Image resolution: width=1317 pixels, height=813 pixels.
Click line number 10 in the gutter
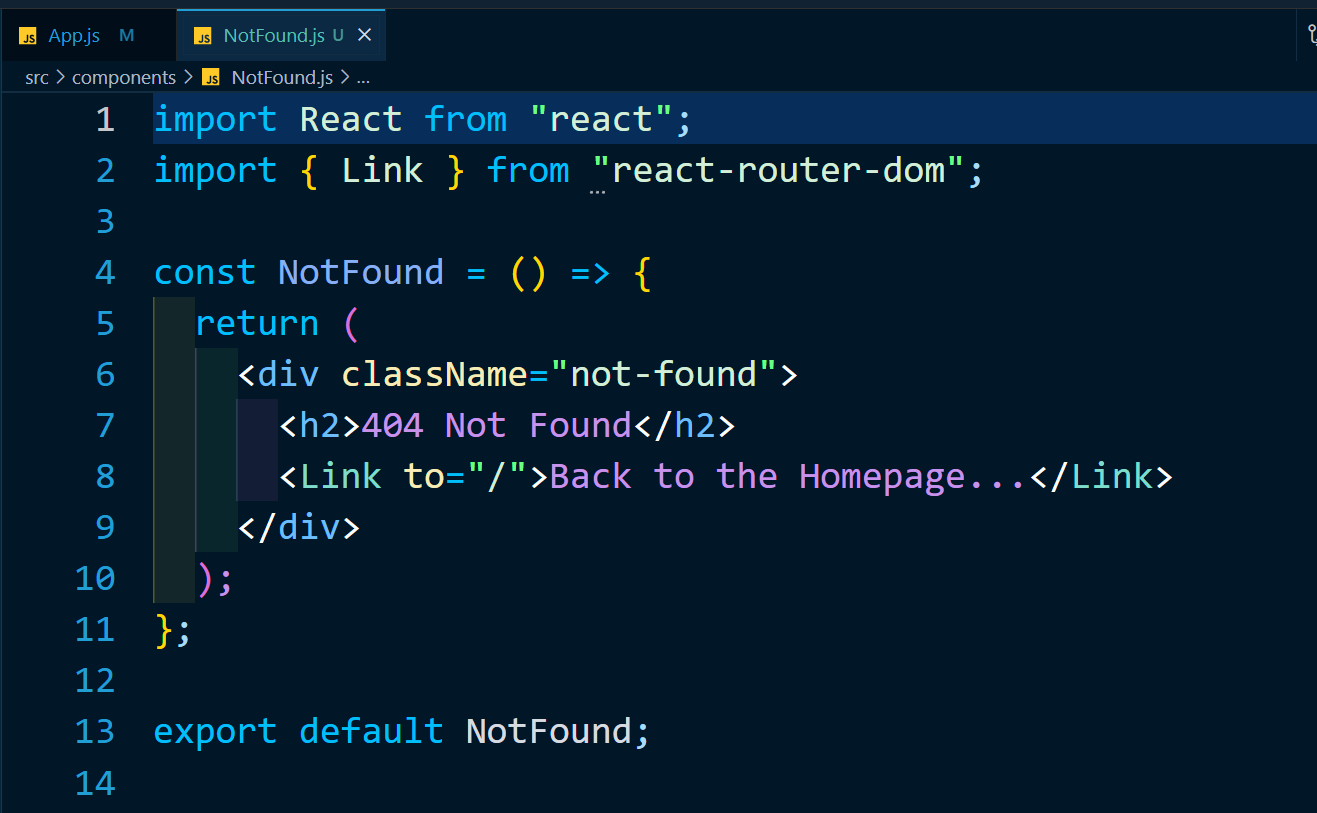pyautogui.click(x=95, y=579)
